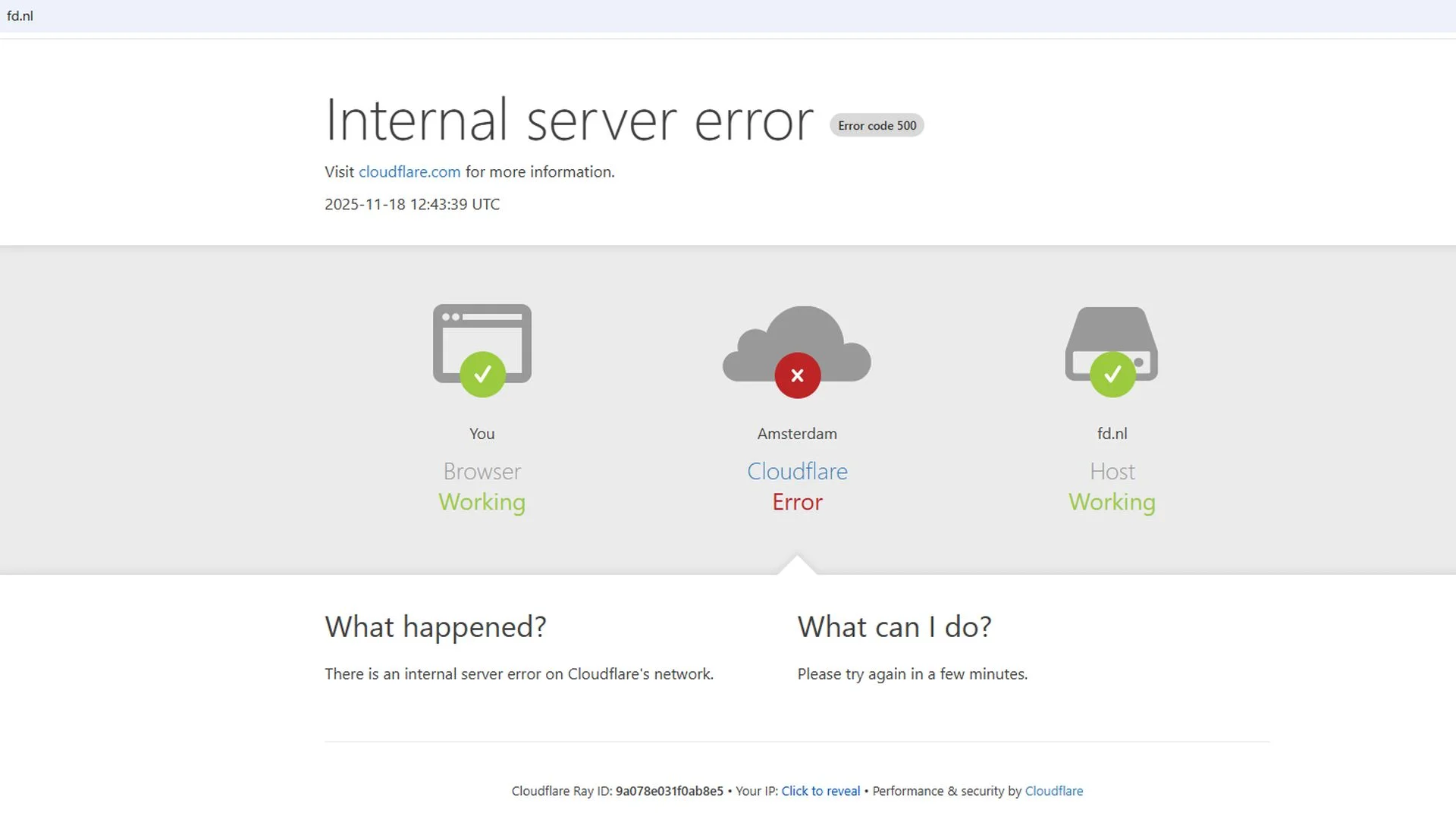Click the Cloudflare Ray ID value
Screen dimensions: 1456x816
tap(669, 791)
